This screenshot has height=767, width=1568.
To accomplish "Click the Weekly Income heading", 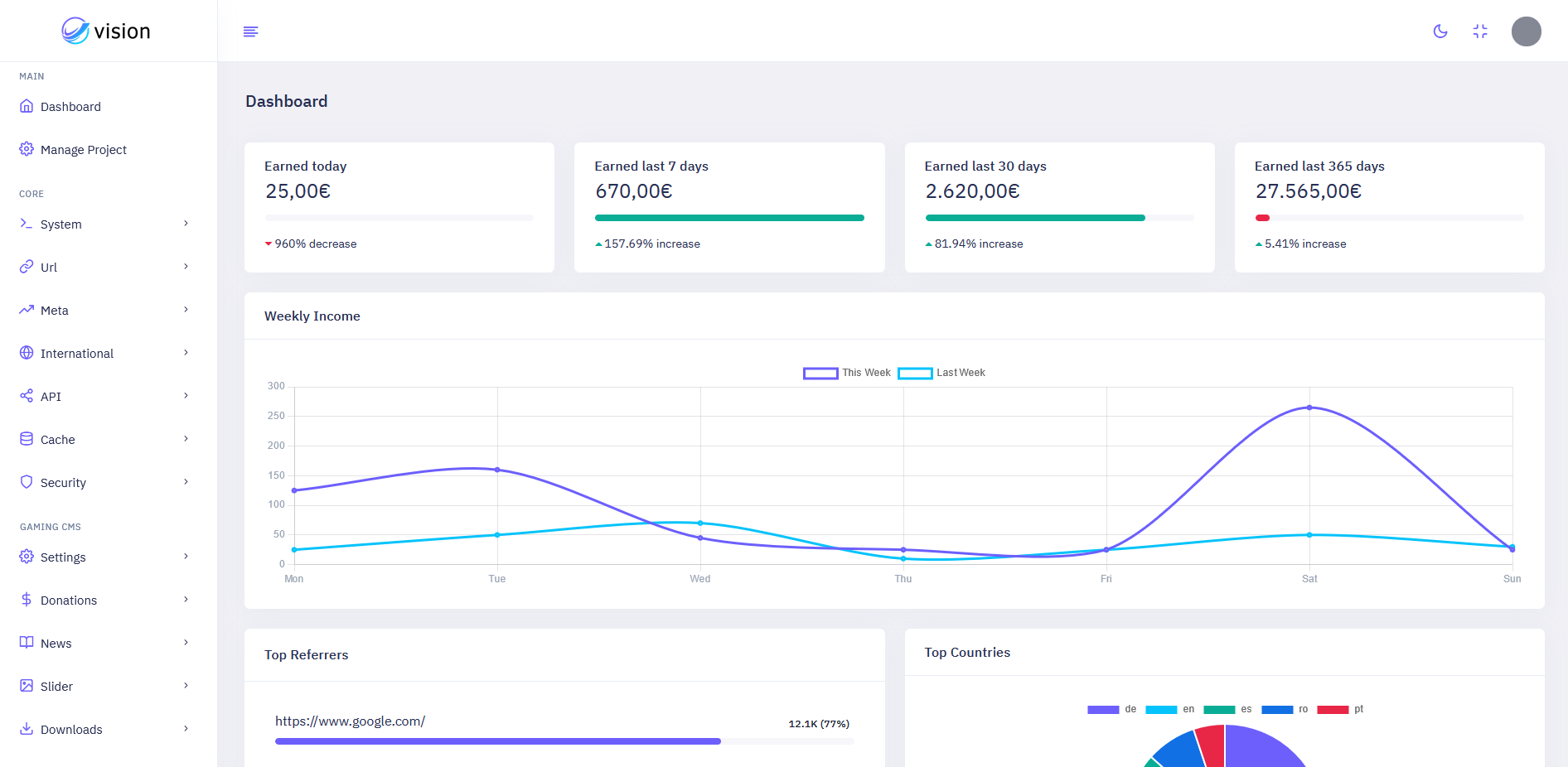I will click(x=312, y=316).
